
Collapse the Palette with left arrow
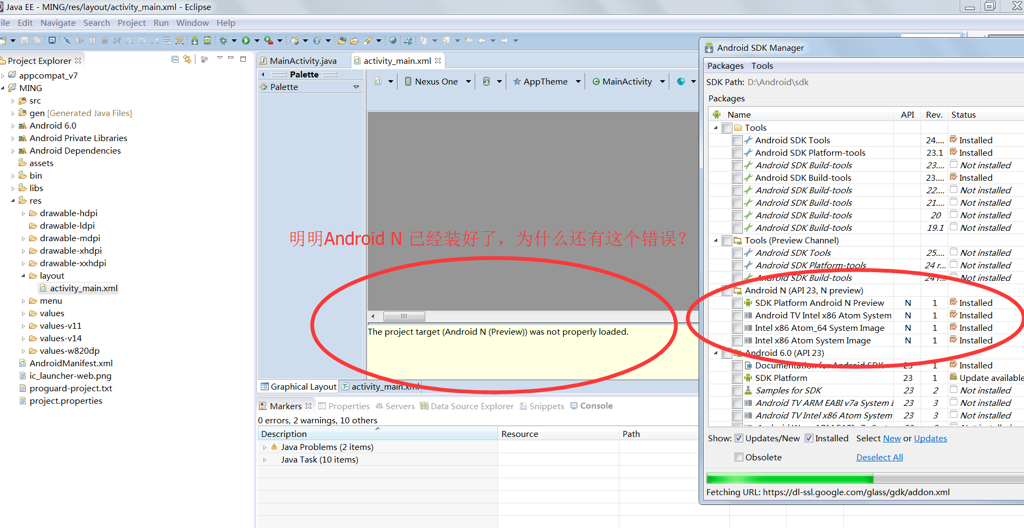(x=263, y=74)
